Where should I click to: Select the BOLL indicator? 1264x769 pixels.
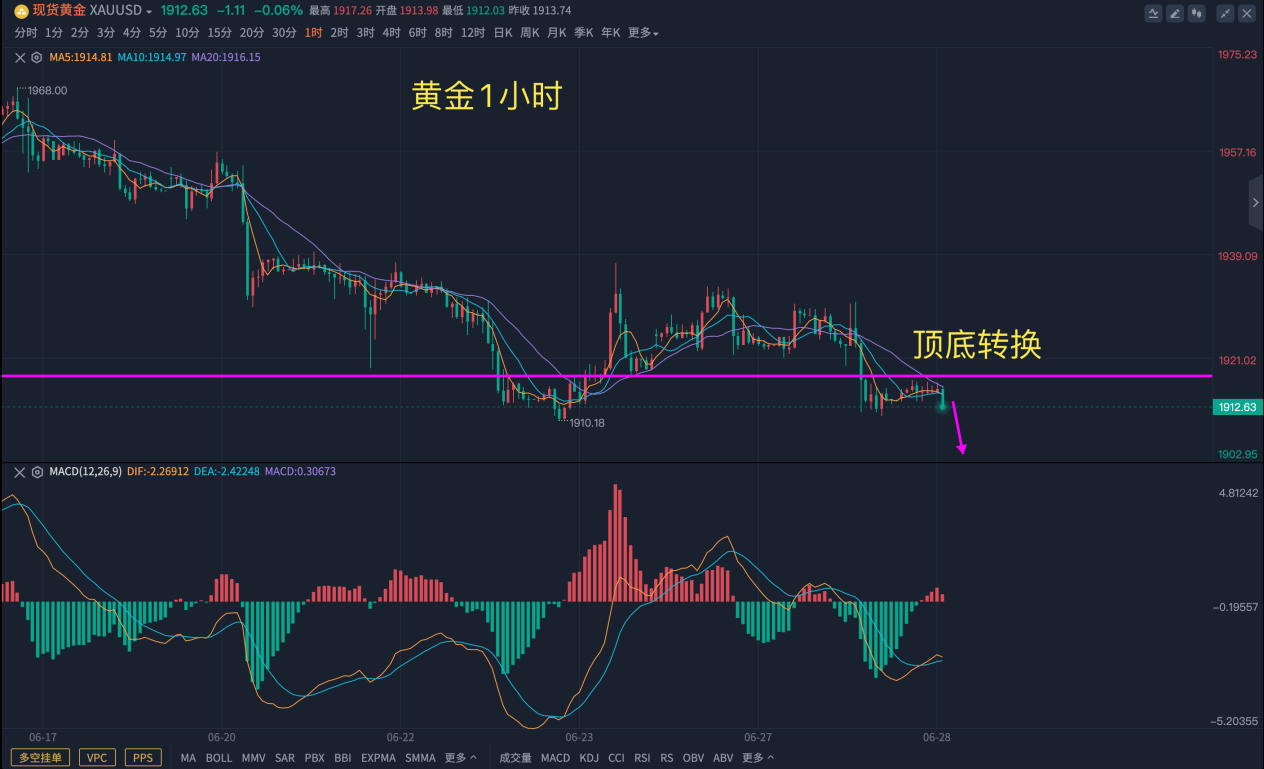(218, 758)
